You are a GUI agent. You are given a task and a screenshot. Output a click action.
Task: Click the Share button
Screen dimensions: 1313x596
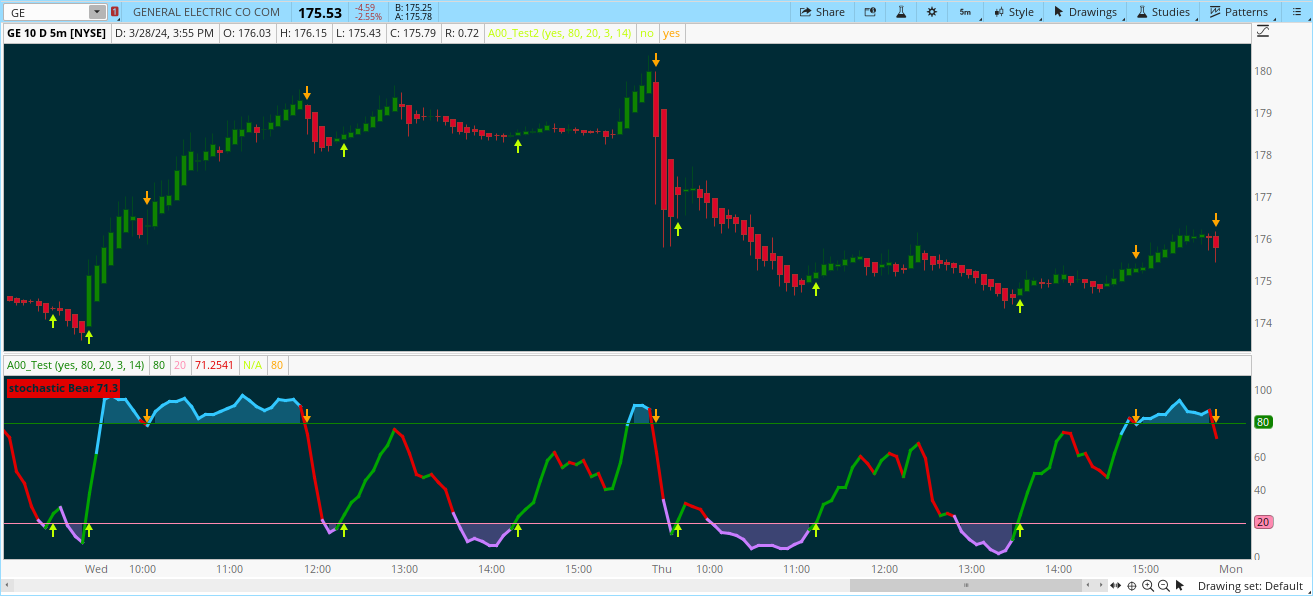click(x=822, y=12)
